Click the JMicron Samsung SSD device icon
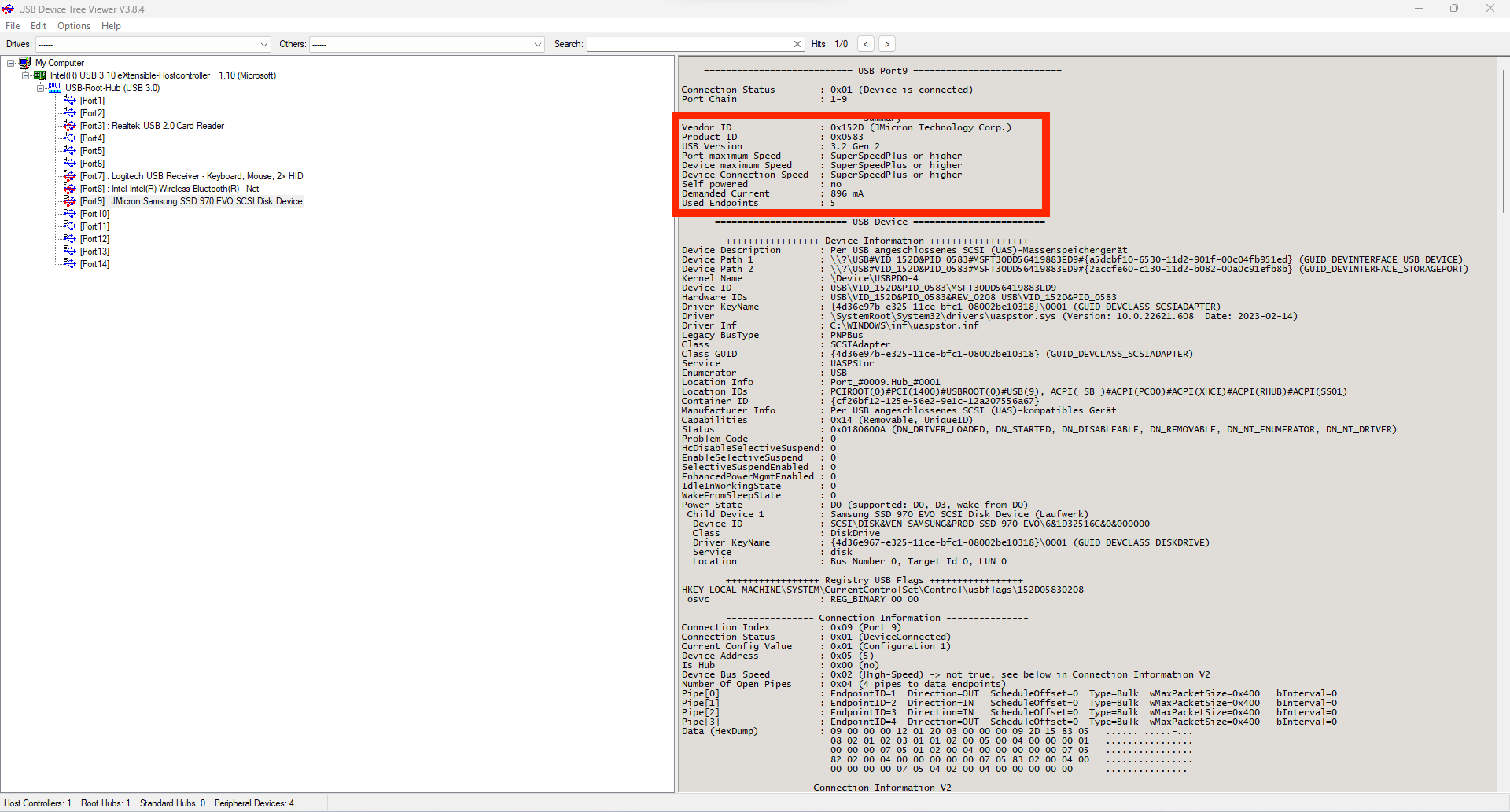This screenshot has height=812, width=1510. [x=70, y=201]
